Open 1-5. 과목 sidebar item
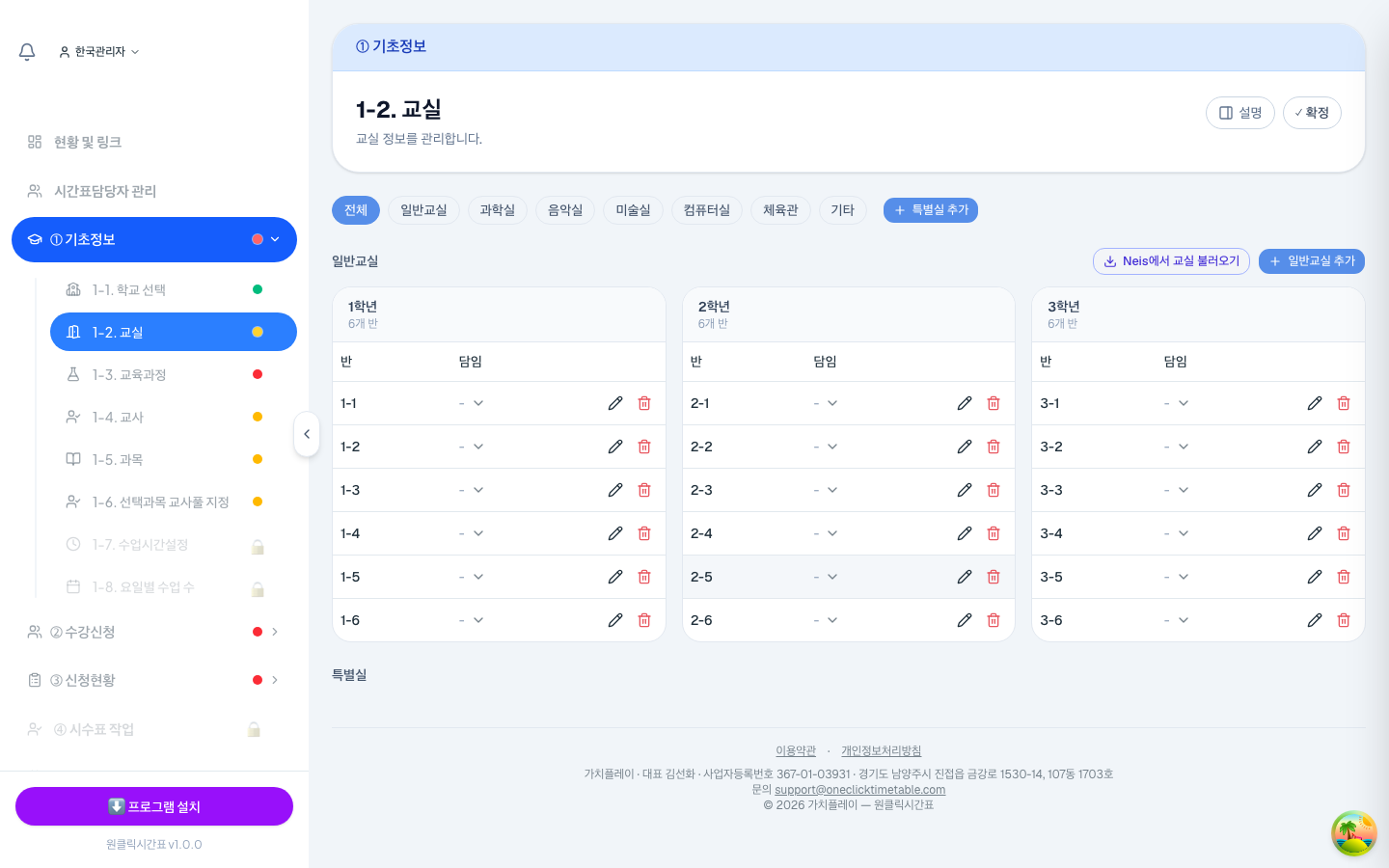Viewport: 1389px width, 868px height. (174, 459)
